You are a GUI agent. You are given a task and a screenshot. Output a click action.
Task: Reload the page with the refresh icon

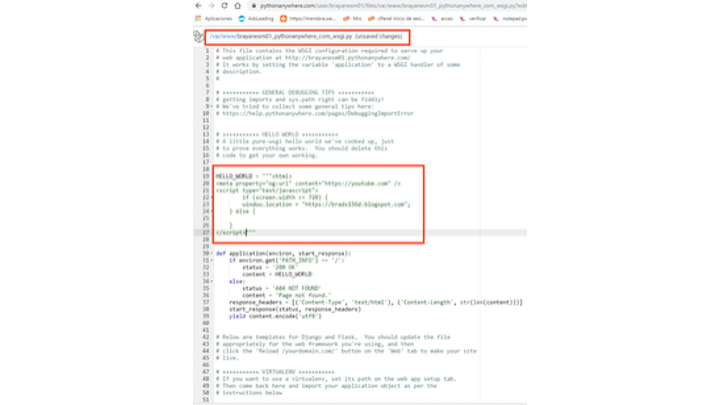coord(224,6)
